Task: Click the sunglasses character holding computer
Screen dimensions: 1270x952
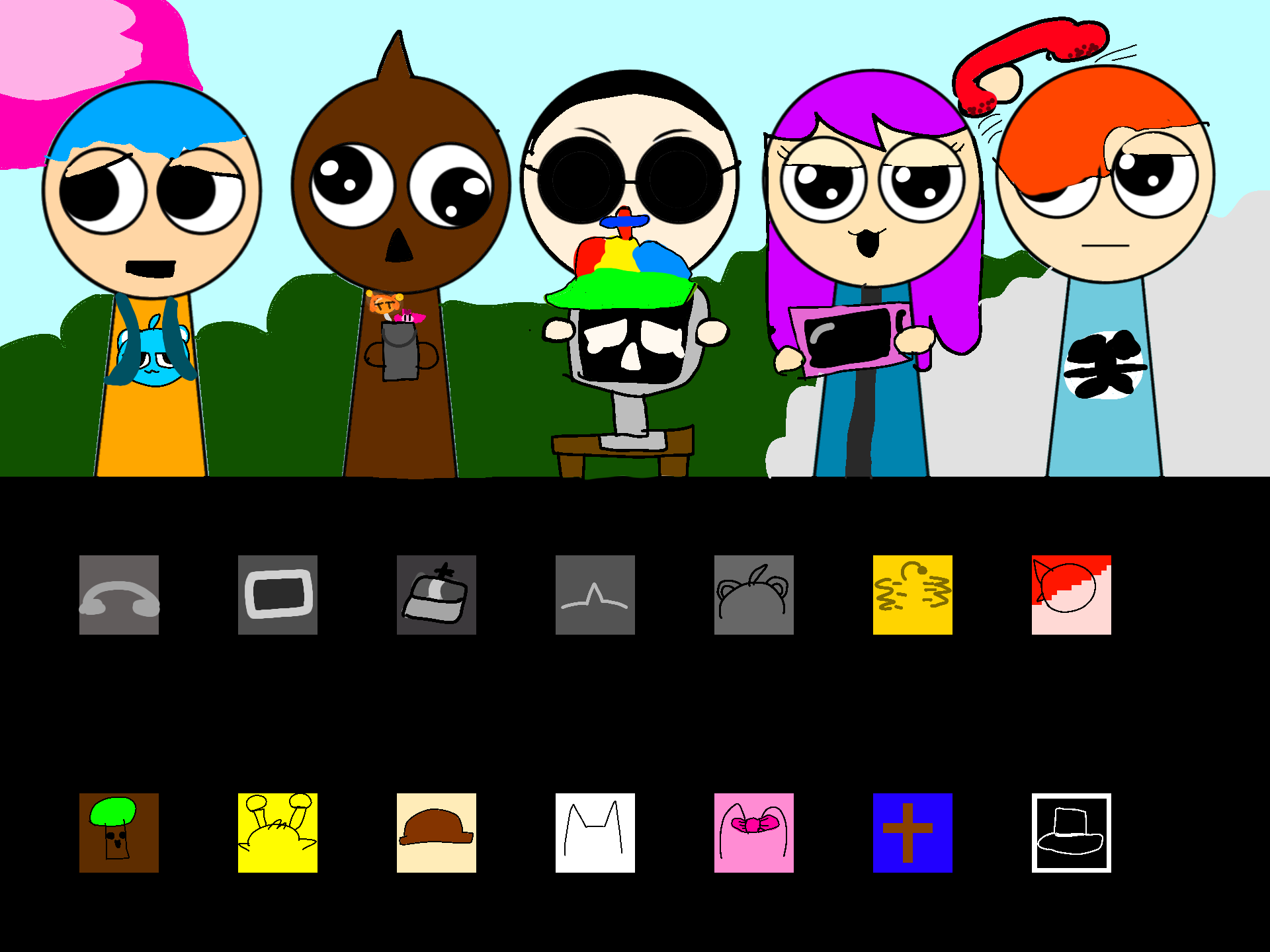Action: pyautogui.click(x=628, y=152)
